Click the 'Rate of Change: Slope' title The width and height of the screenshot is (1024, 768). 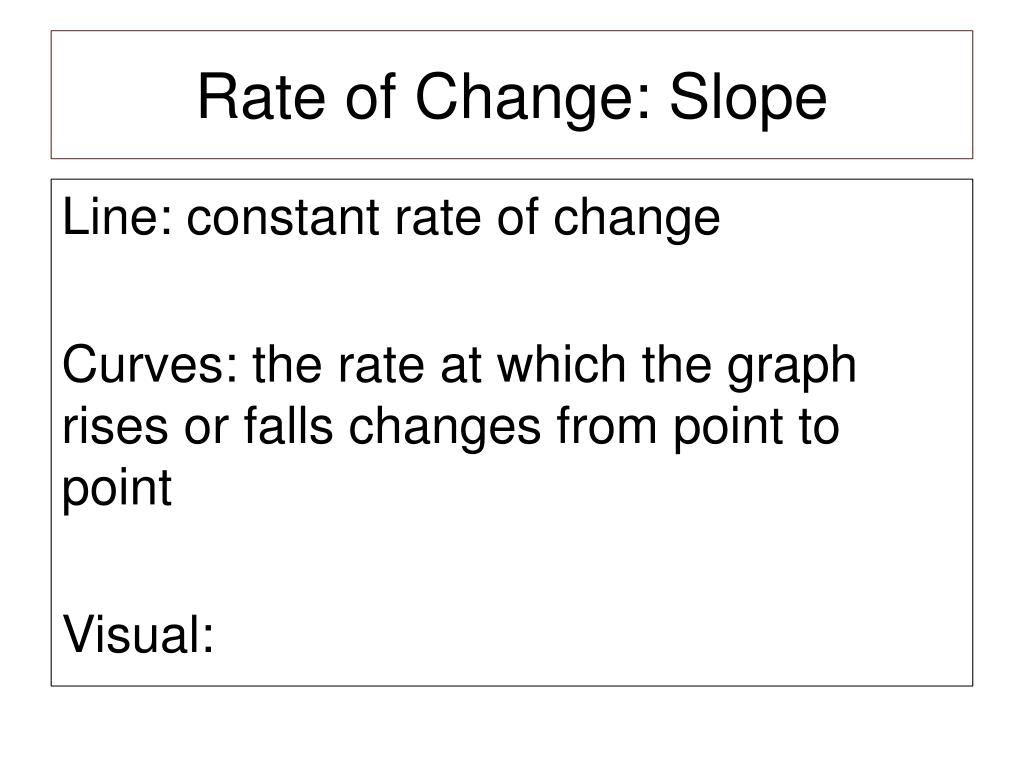click(x=512, y=98)
